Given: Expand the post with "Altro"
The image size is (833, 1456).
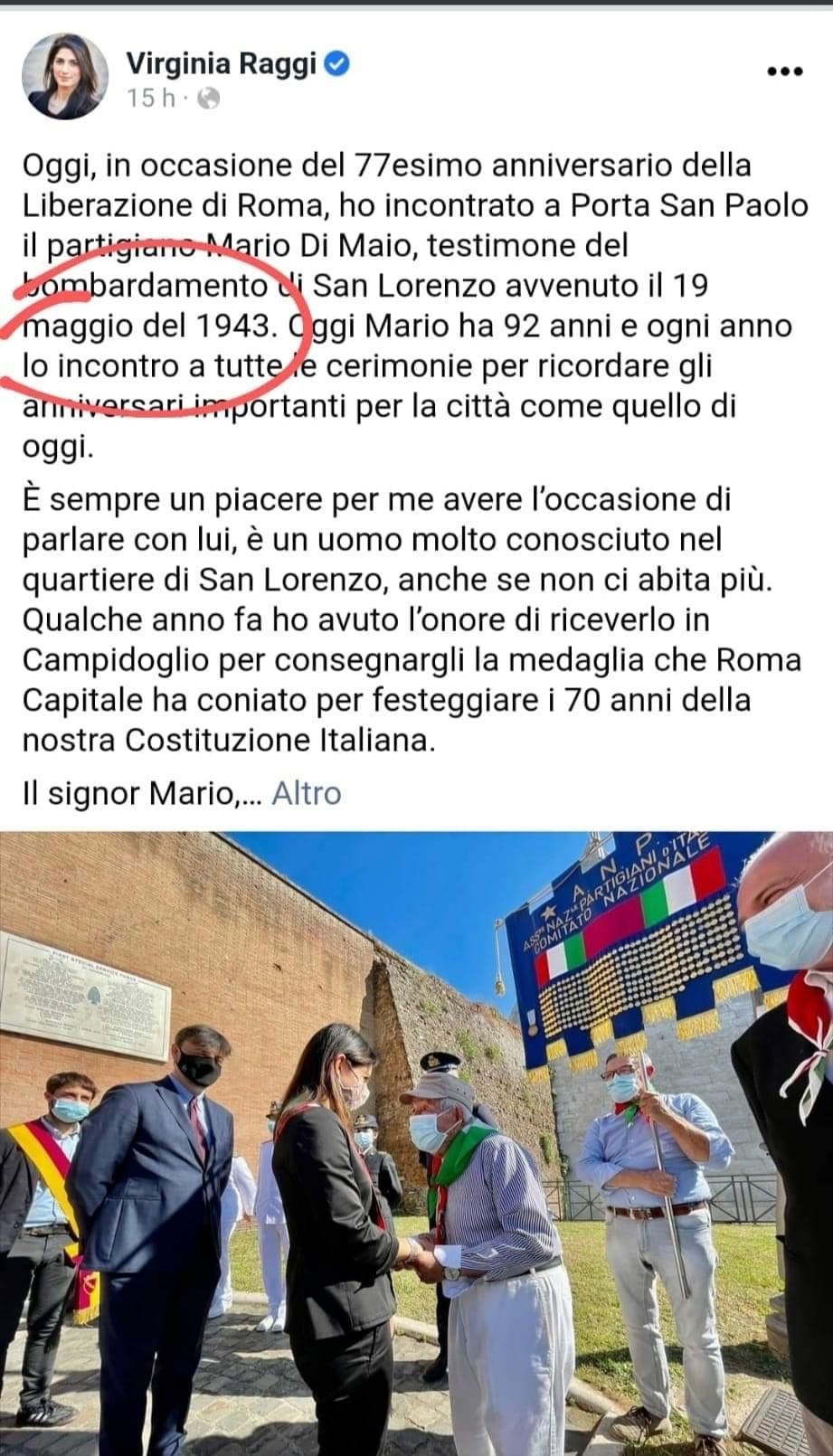Looking at the screenshot, I should 307,793.
